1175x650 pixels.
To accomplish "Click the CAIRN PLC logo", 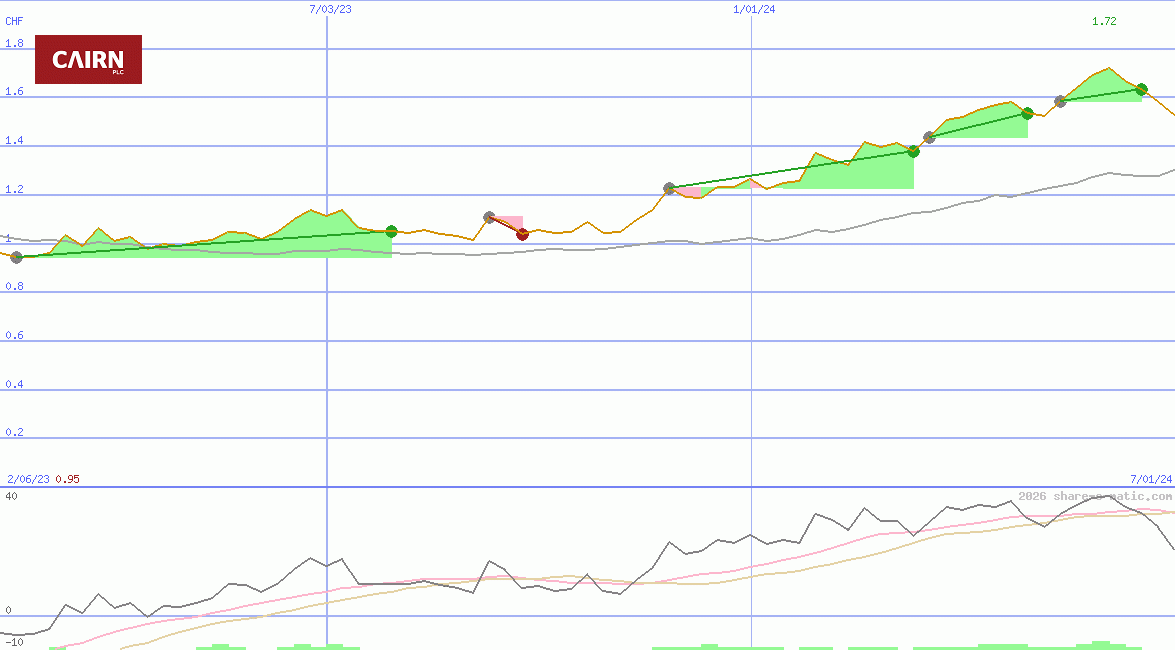I will click(x=88, y=60).
